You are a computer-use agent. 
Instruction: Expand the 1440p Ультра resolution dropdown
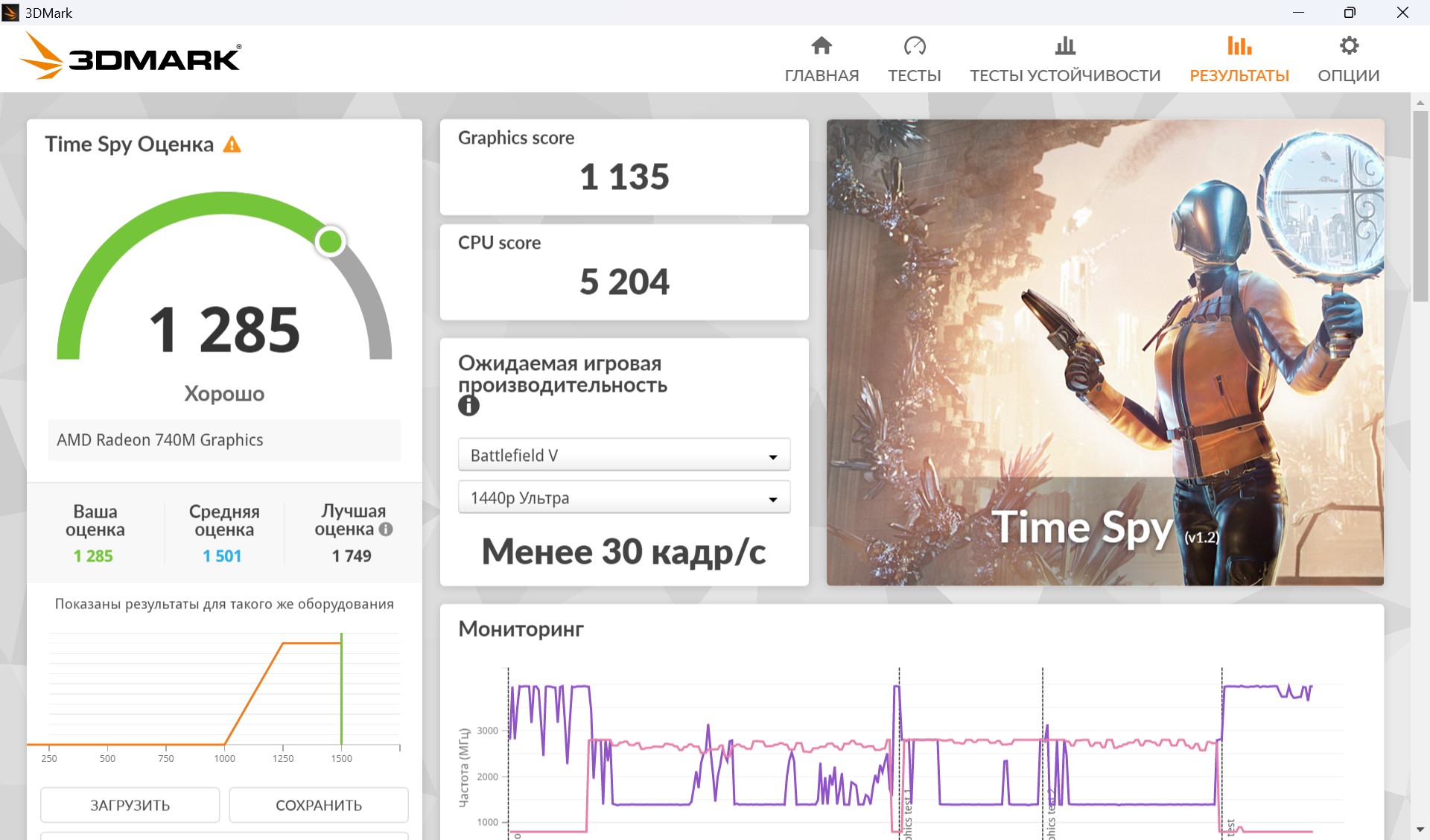624,497
